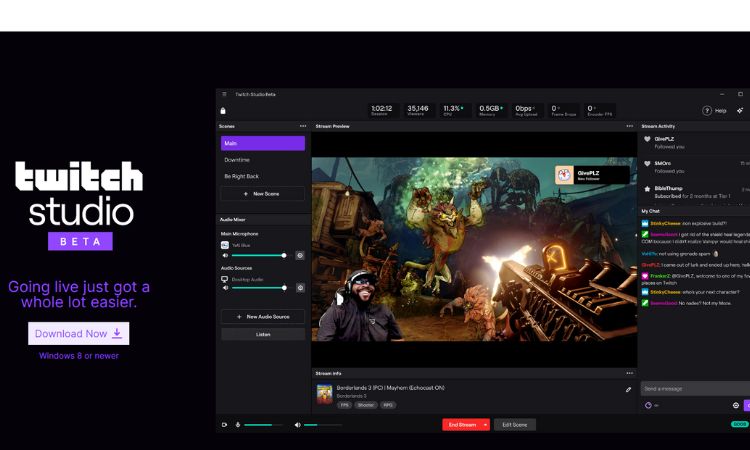Screen dimensions: 750x450
Task: Toggle the microphone icon in bottom bar
Action: point(238,425)
